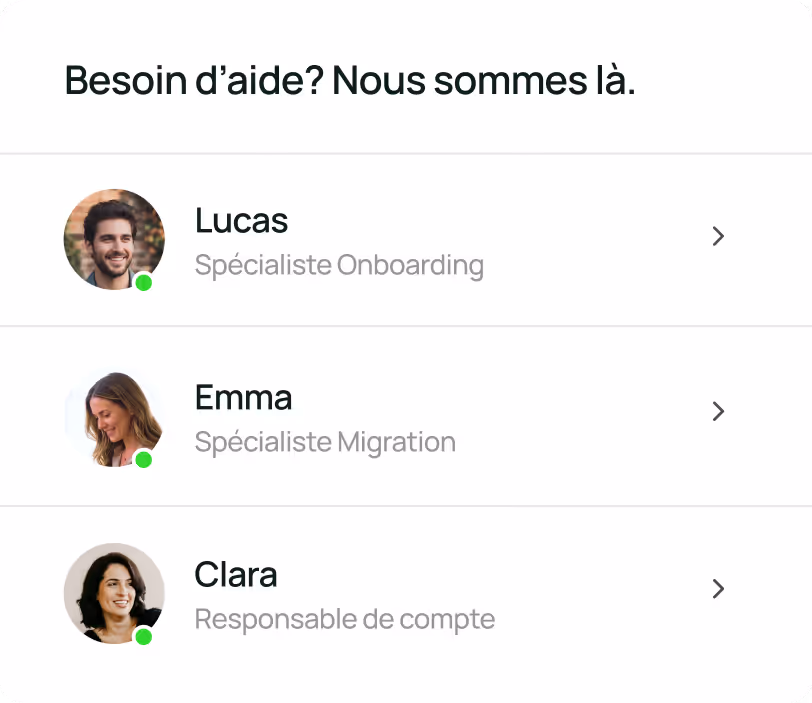The width and height of the screenshot is (812, 703).
Task: Click Clara's green online status badge
Action: click(143, 638)
